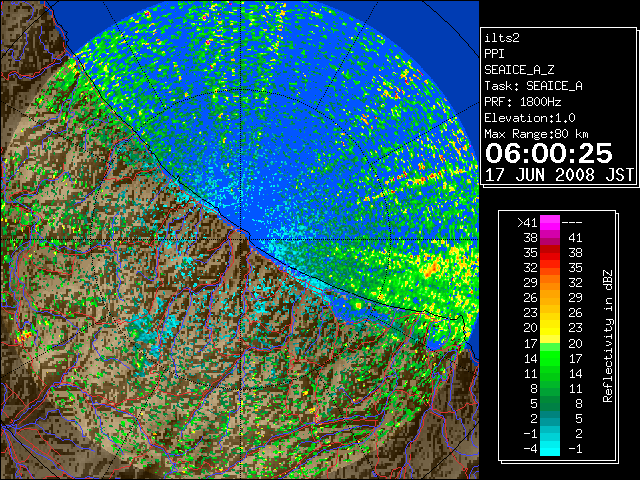
Task: Click the '>41' legend label
Action: point(527,222)
